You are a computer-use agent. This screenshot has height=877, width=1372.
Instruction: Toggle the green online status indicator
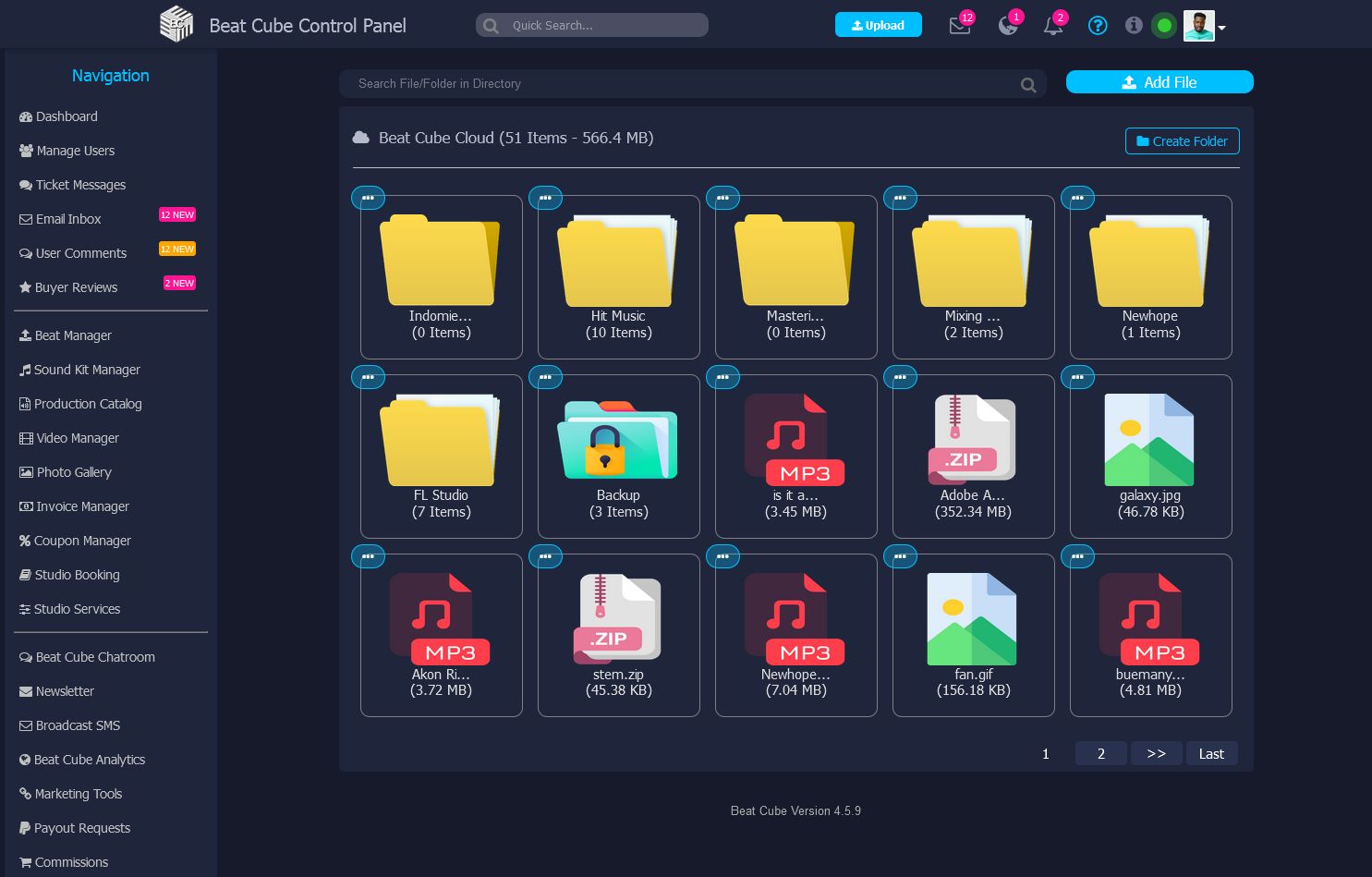tap(1164, 26)
